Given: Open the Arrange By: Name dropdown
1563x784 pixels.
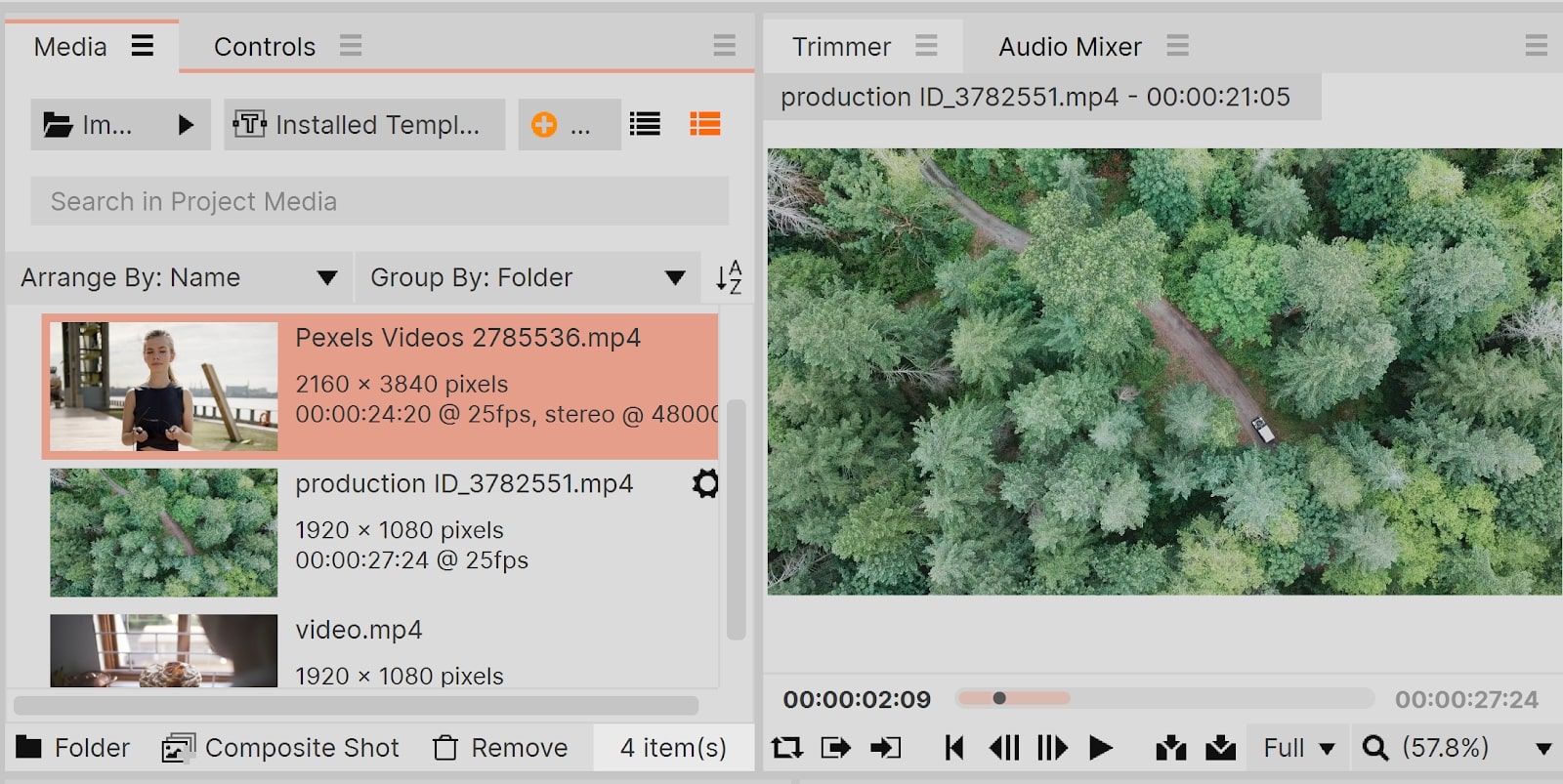Looking at the screenshot, I should (x=179, y=277).
